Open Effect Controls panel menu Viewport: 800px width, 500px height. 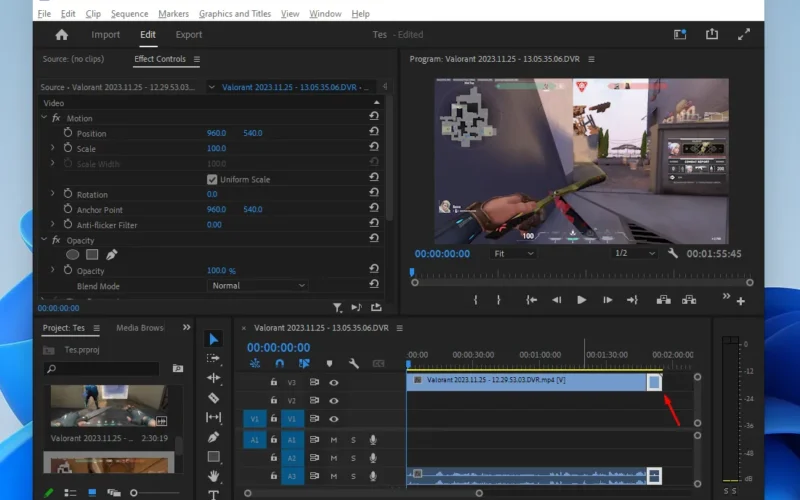pyautogui.click(x=196, y=59)
